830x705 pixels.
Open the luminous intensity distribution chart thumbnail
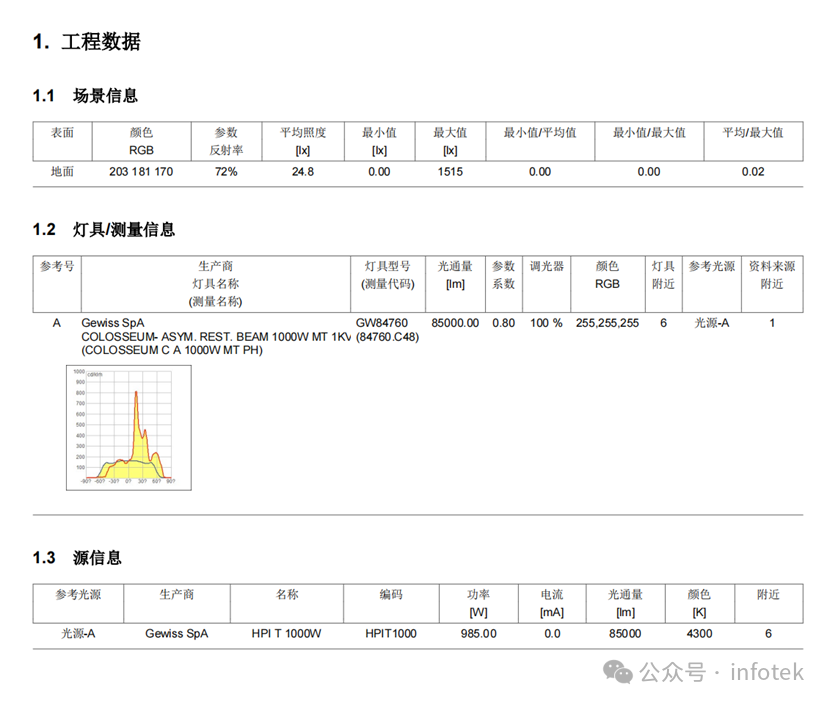click(127, 428)
